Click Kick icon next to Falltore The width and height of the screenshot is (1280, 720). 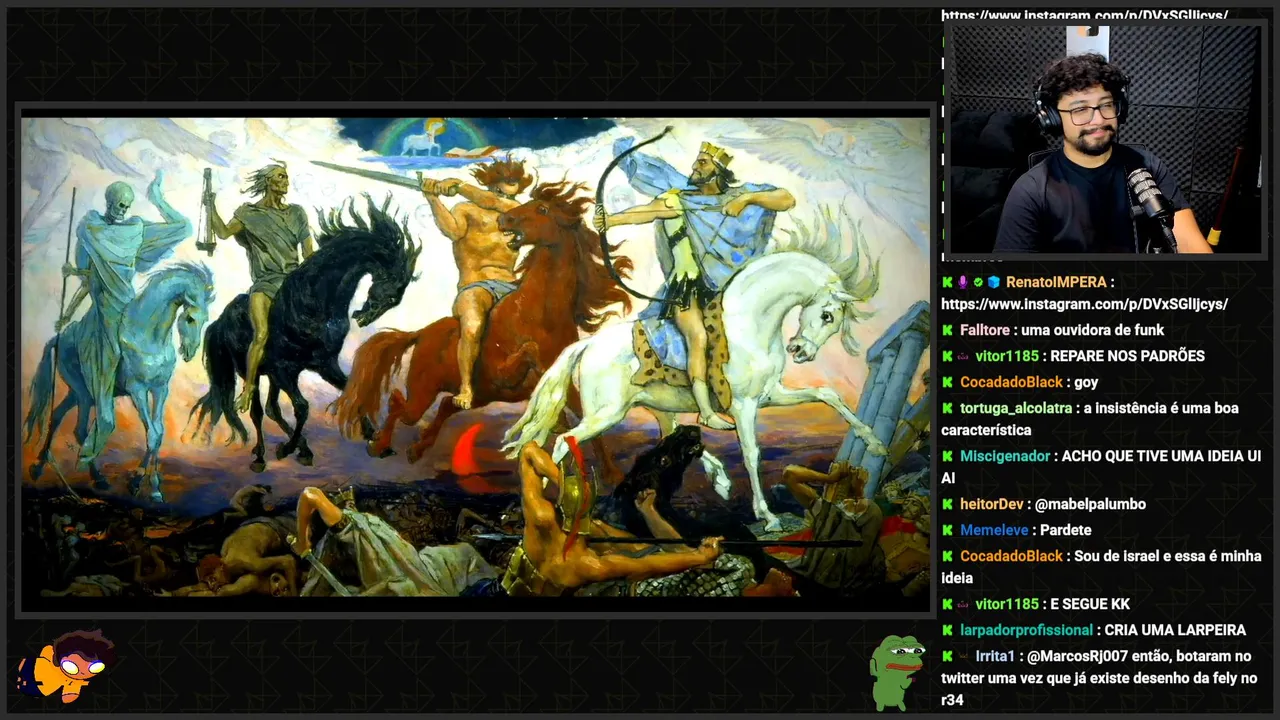point(947,330)
